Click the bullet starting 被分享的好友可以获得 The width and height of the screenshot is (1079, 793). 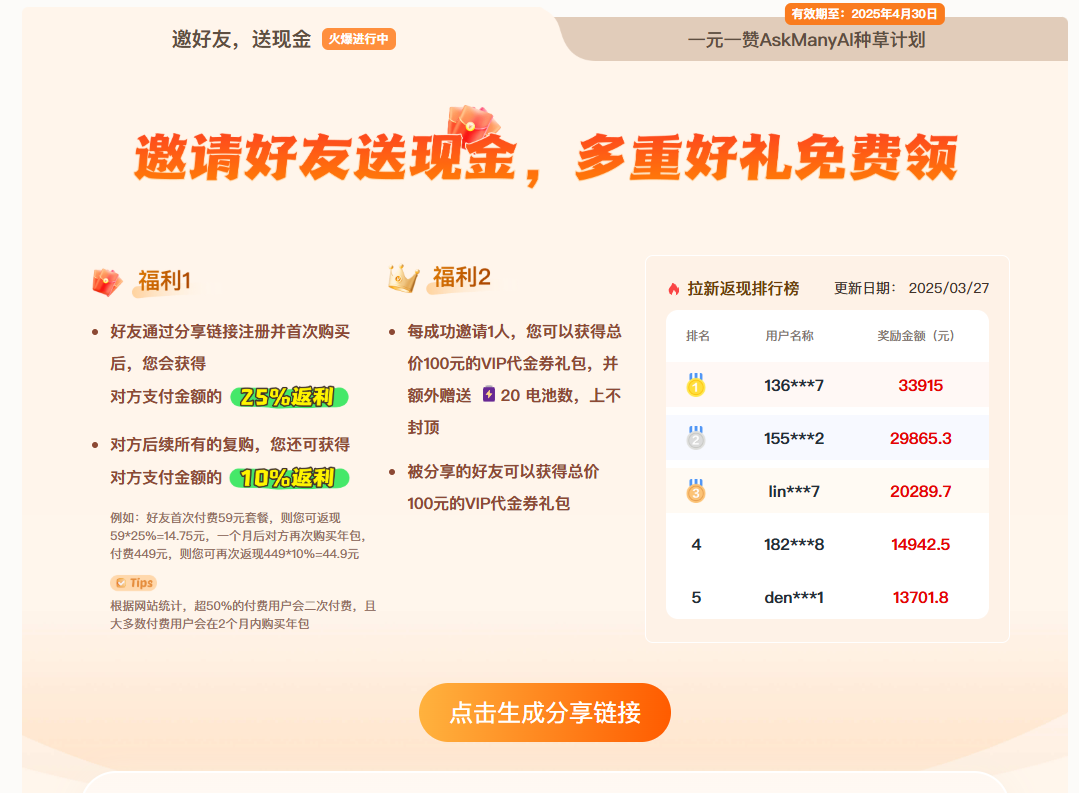point(504,487)
